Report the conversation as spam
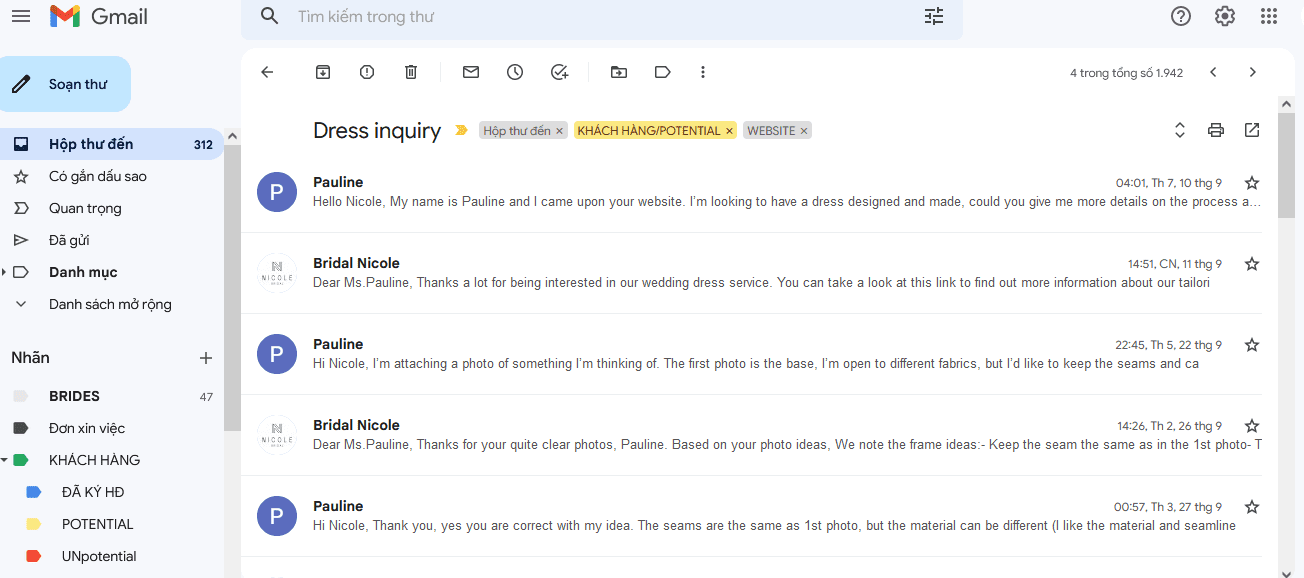 point(367,72)
